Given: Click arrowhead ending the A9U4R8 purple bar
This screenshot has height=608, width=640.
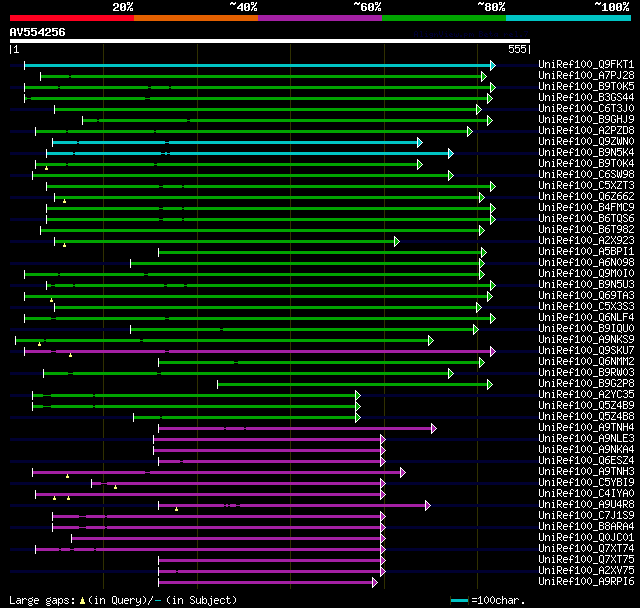Looking at the screenshot, I should tap(428, 506).
